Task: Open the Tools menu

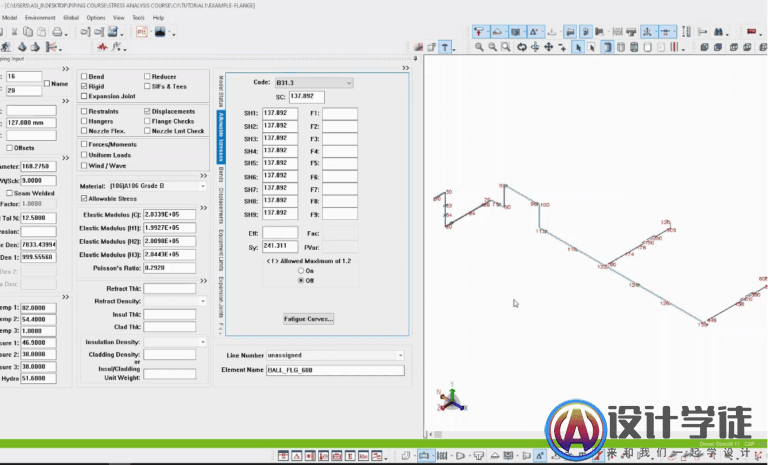Action: point(137,18)
